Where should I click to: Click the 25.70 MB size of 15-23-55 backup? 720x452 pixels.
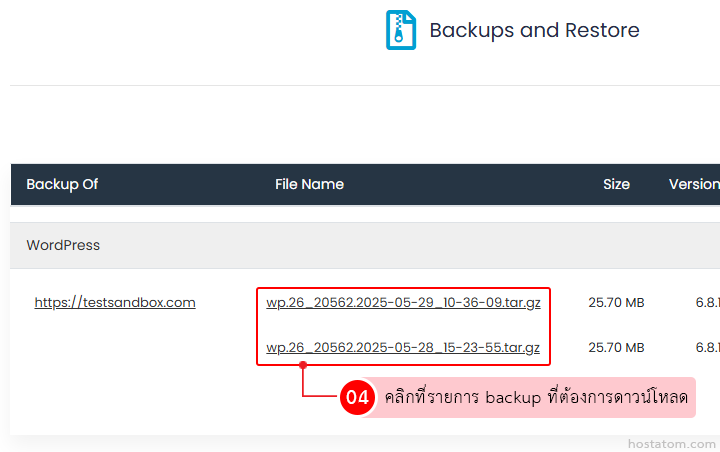616,348
